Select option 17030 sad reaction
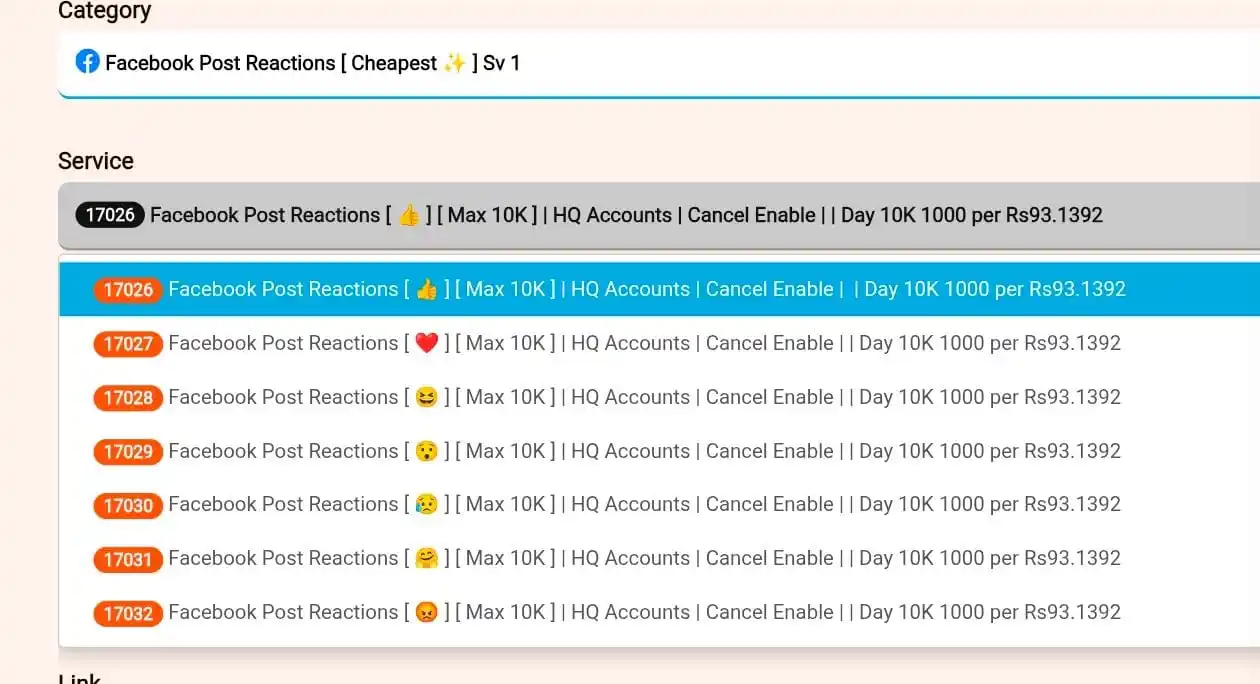 tap(659, 504)
